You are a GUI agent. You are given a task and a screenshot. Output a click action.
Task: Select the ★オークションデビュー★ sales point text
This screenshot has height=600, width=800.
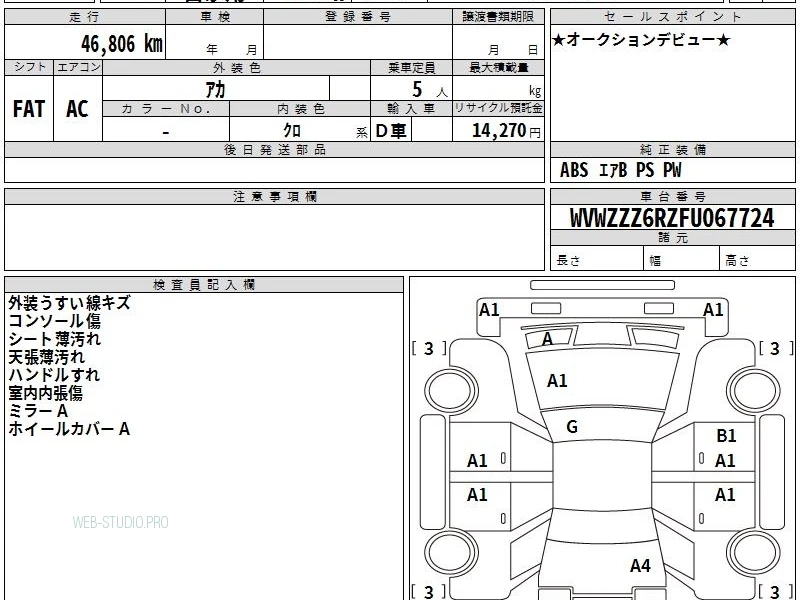641,40
